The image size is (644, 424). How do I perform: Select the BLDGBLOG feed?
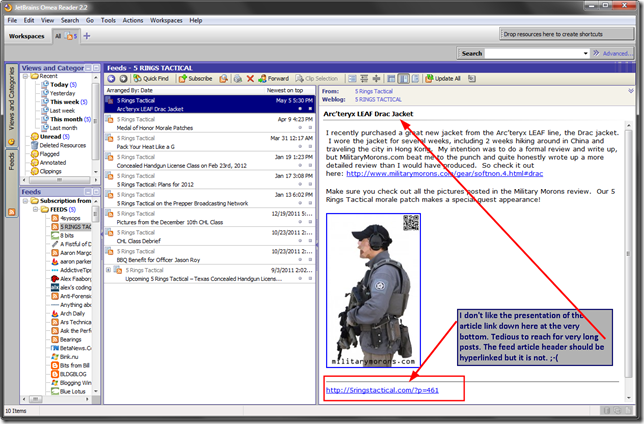(x=69, y=374)
